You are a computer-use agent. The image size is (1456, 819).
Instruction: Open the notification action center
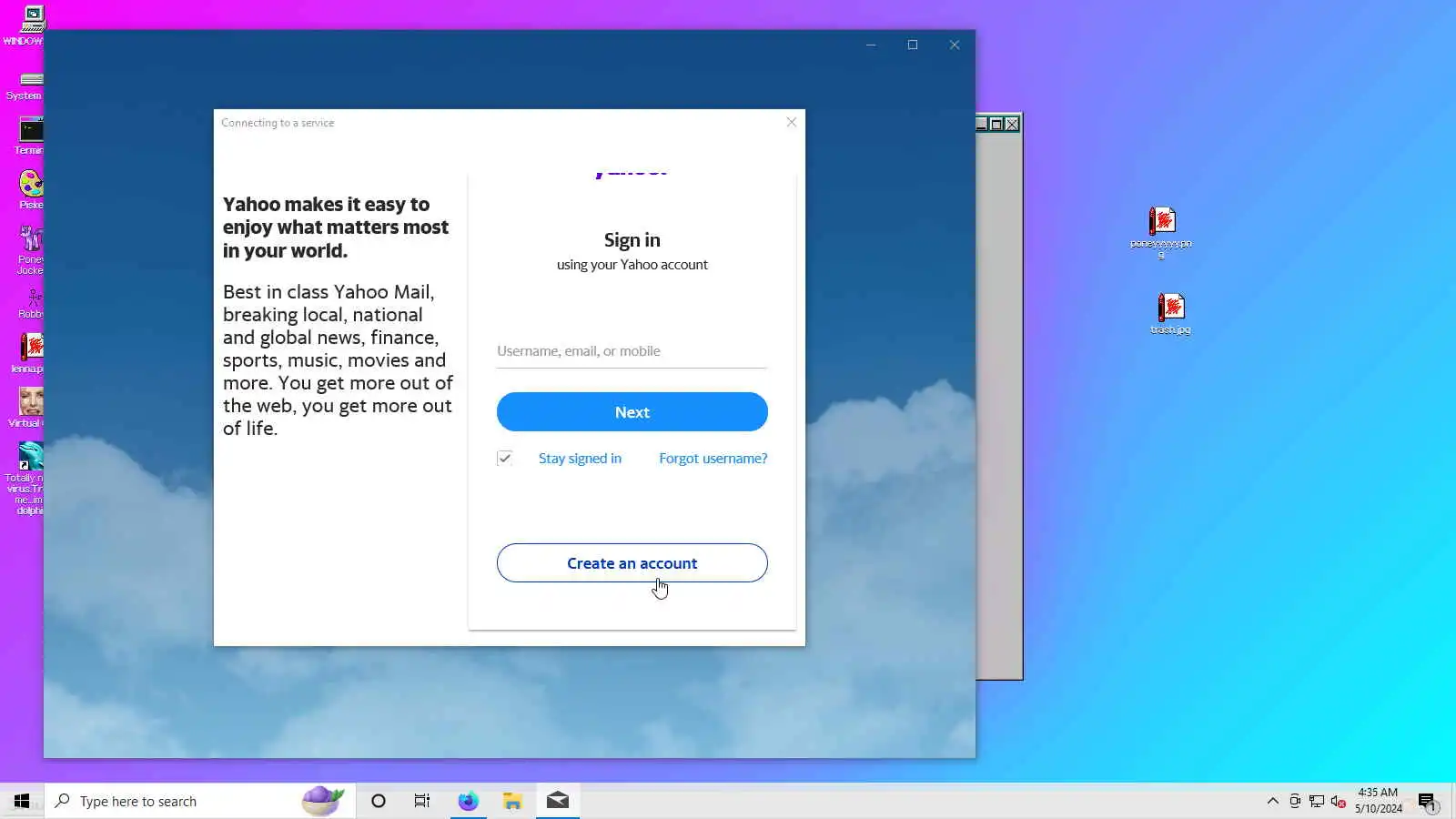coord(1427,801)
